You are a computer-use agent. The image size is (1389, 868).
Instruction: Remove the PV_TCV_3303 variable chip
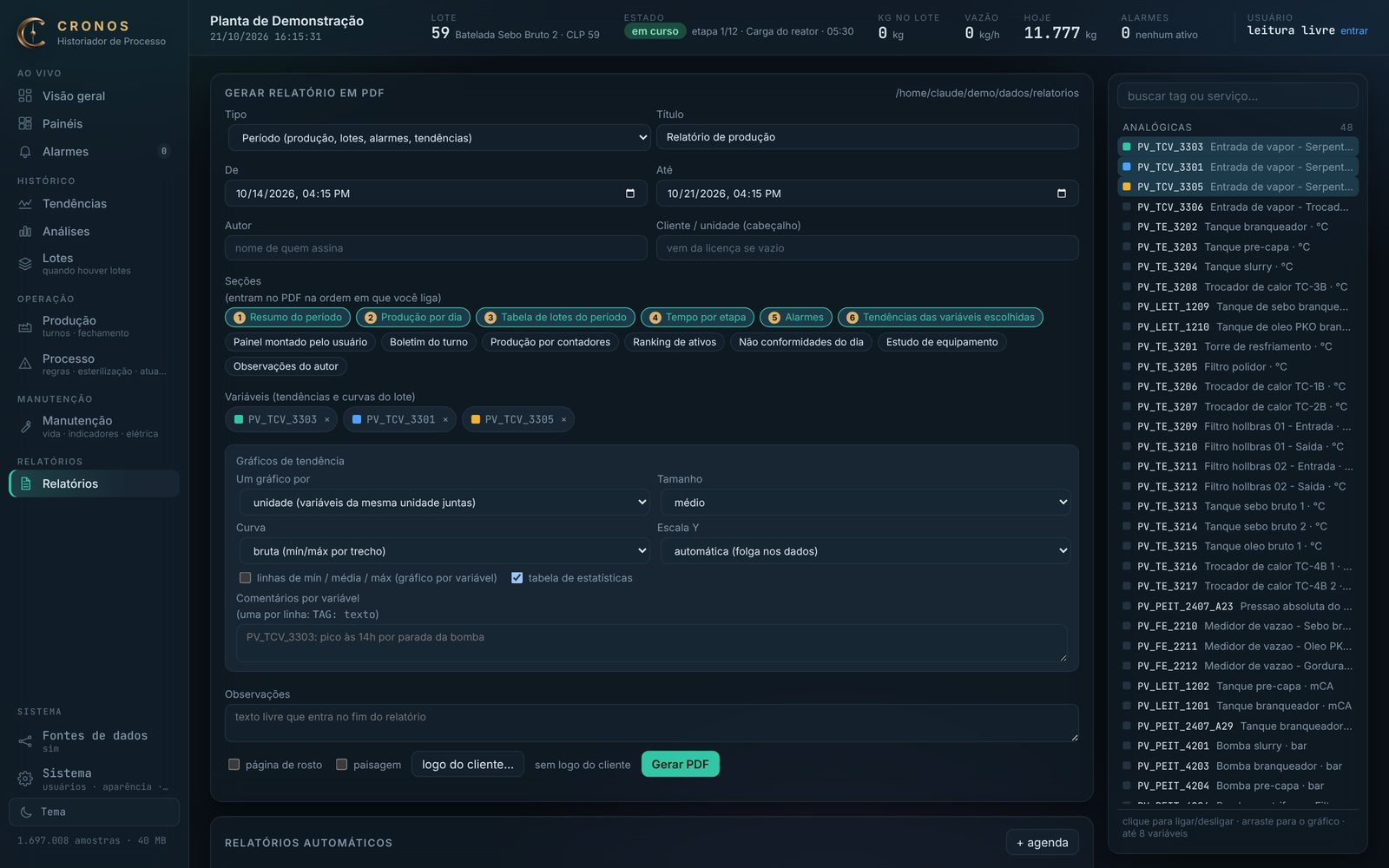click(x=327, y=420)
